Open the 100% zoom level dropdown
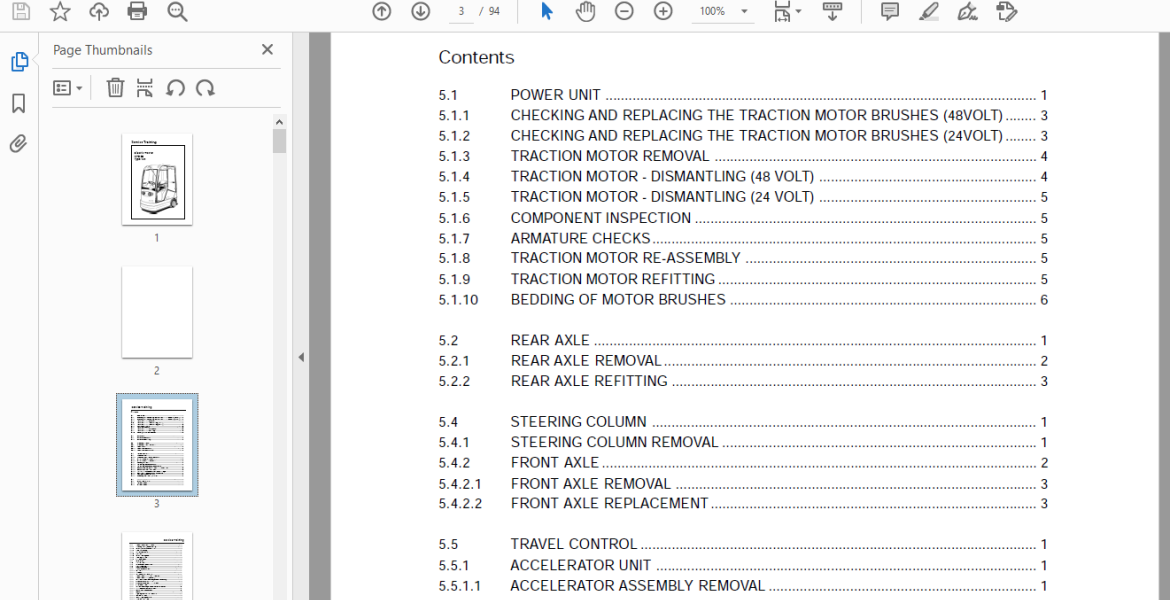Screen dimensions: 1170x600 (x=724, y=12)
